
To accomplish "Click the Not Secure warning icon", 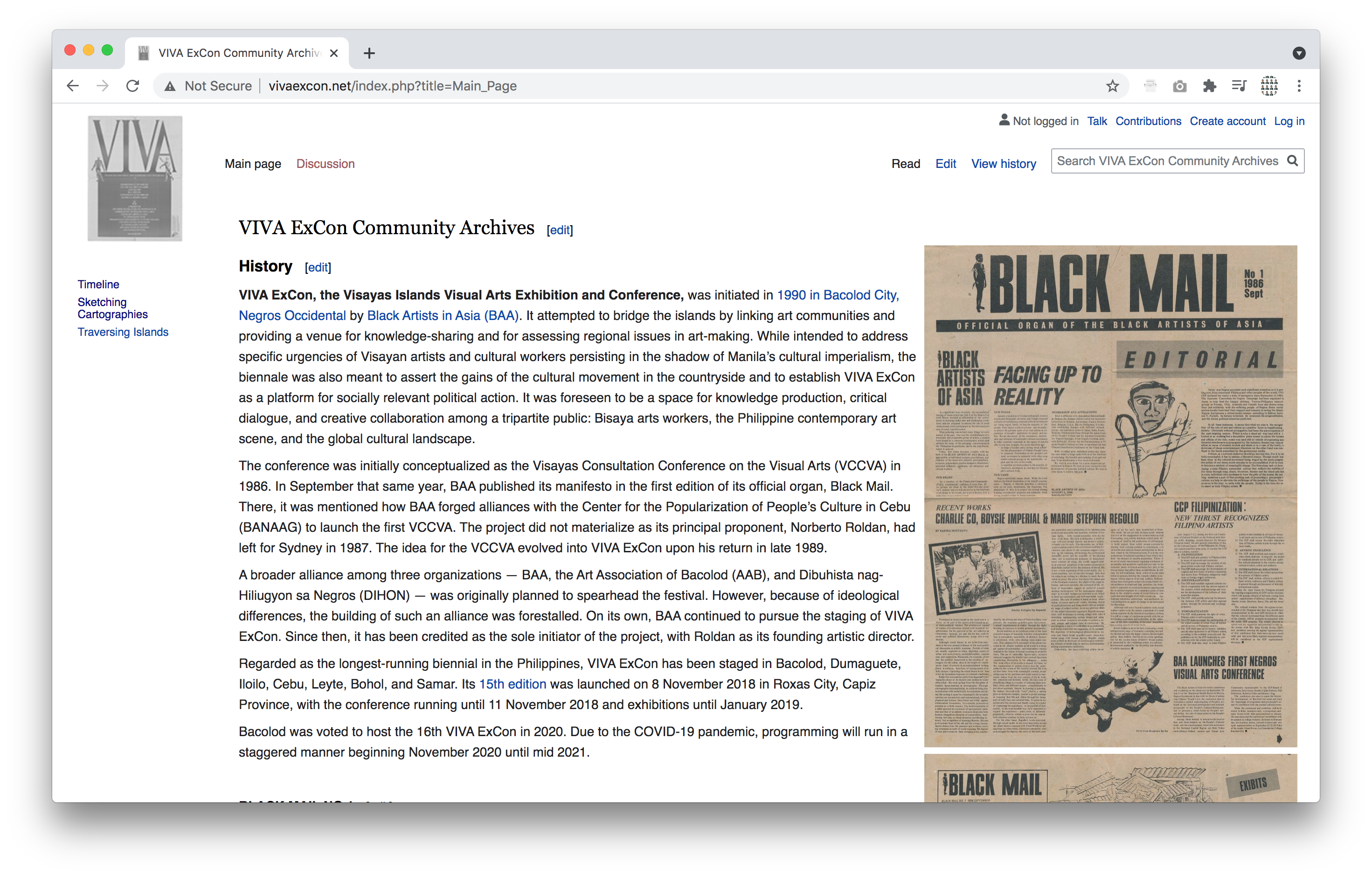I will pos(170,86).
